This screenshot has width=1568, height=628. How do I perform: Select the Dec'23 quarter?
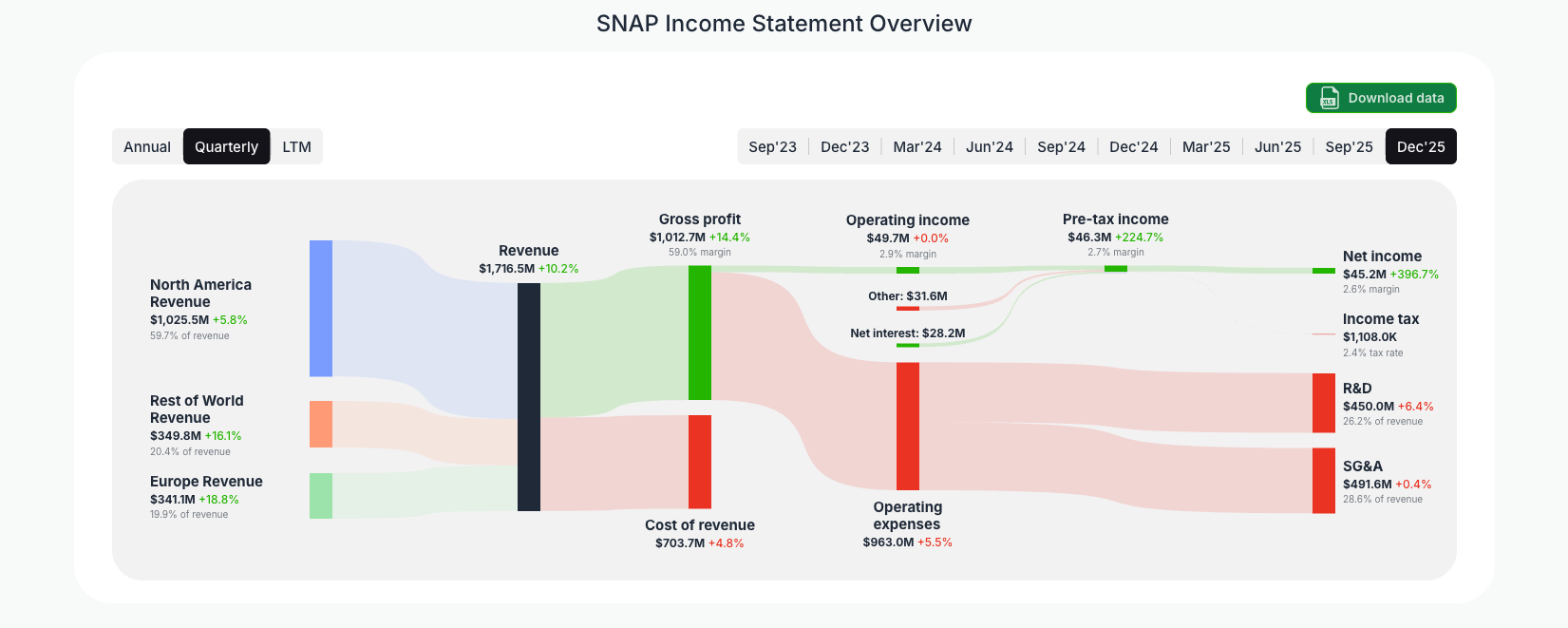pos(844,146)
